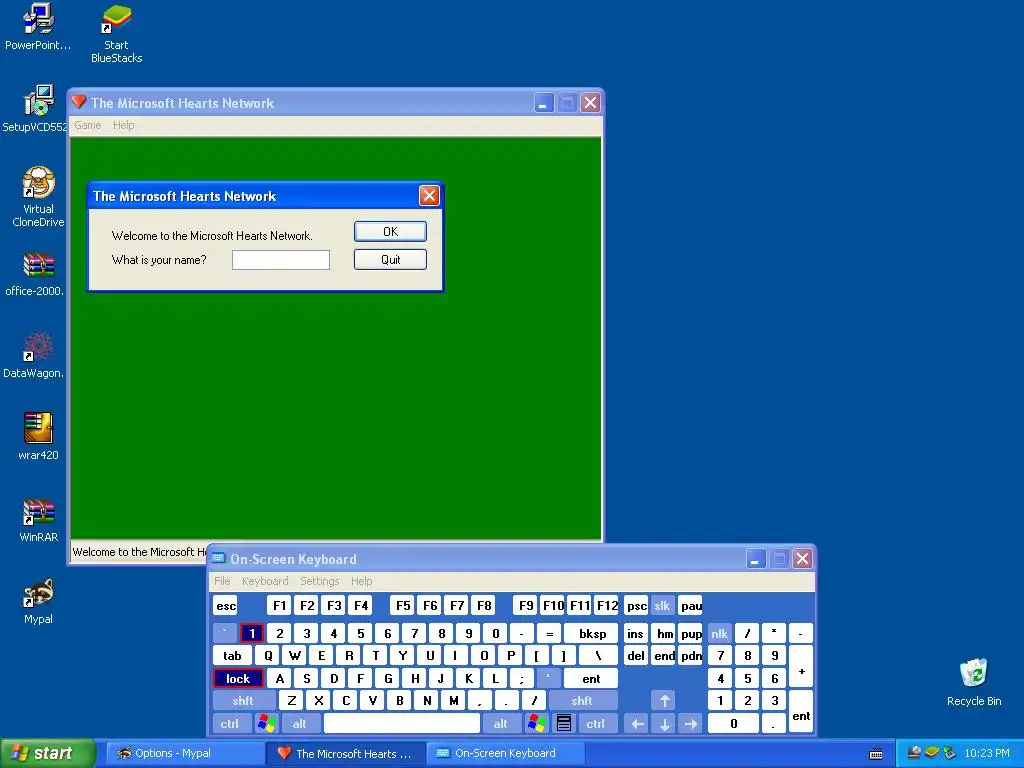The image size is (1024, 768).
Task: Click the pup page up key
Action: [x=691, y=633]
